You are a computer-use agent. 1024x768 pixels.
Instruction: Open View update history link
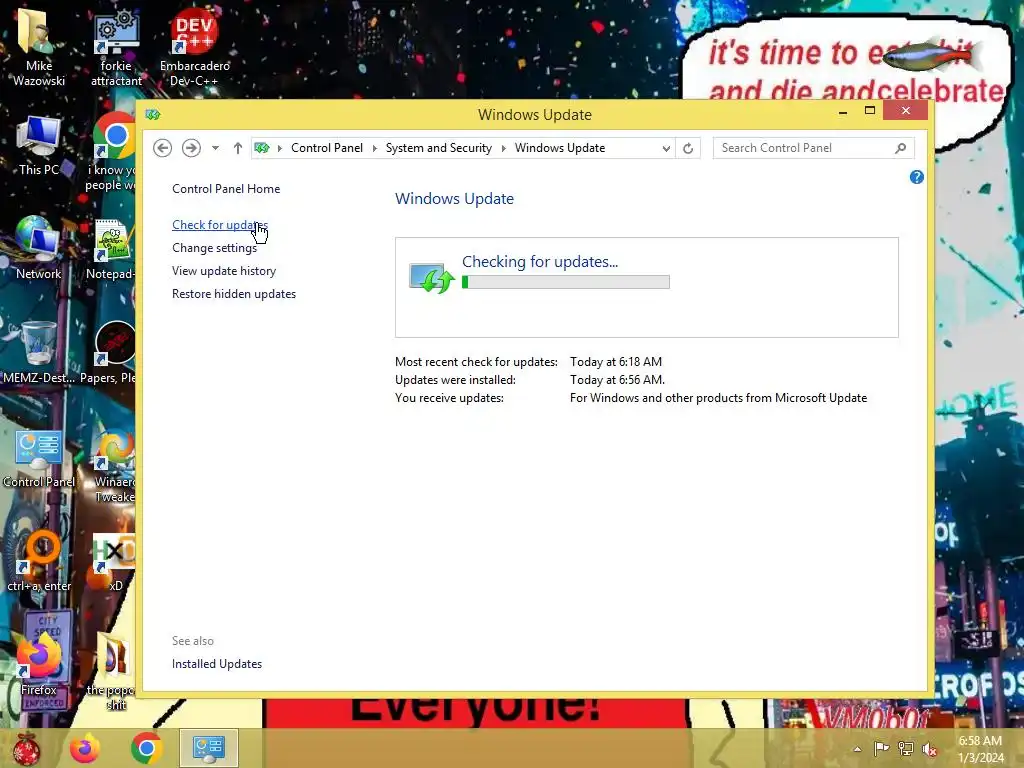pos(224,271)
